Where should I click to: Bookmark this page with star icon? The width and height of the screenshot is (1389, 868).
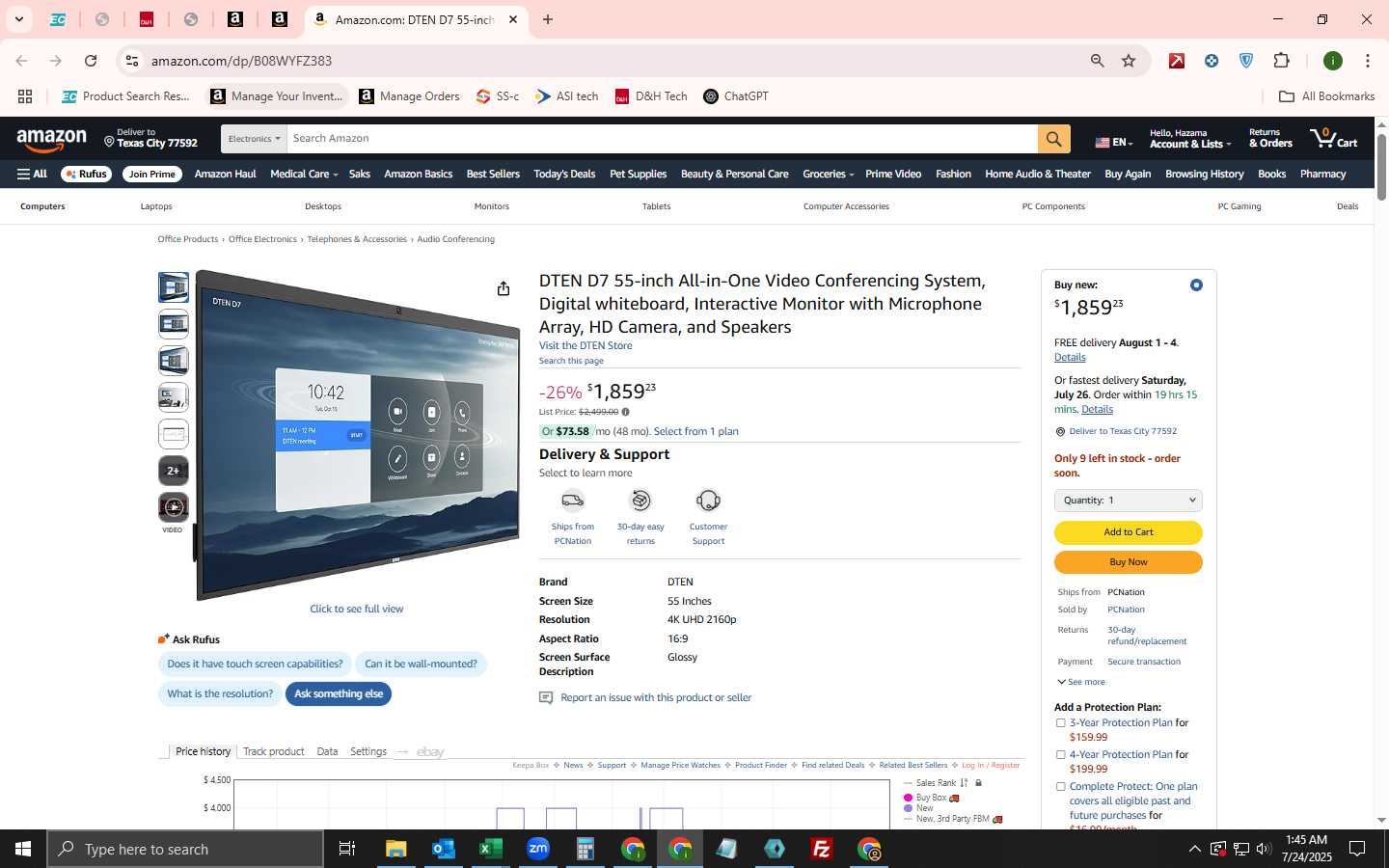(x=1129, y=61)
